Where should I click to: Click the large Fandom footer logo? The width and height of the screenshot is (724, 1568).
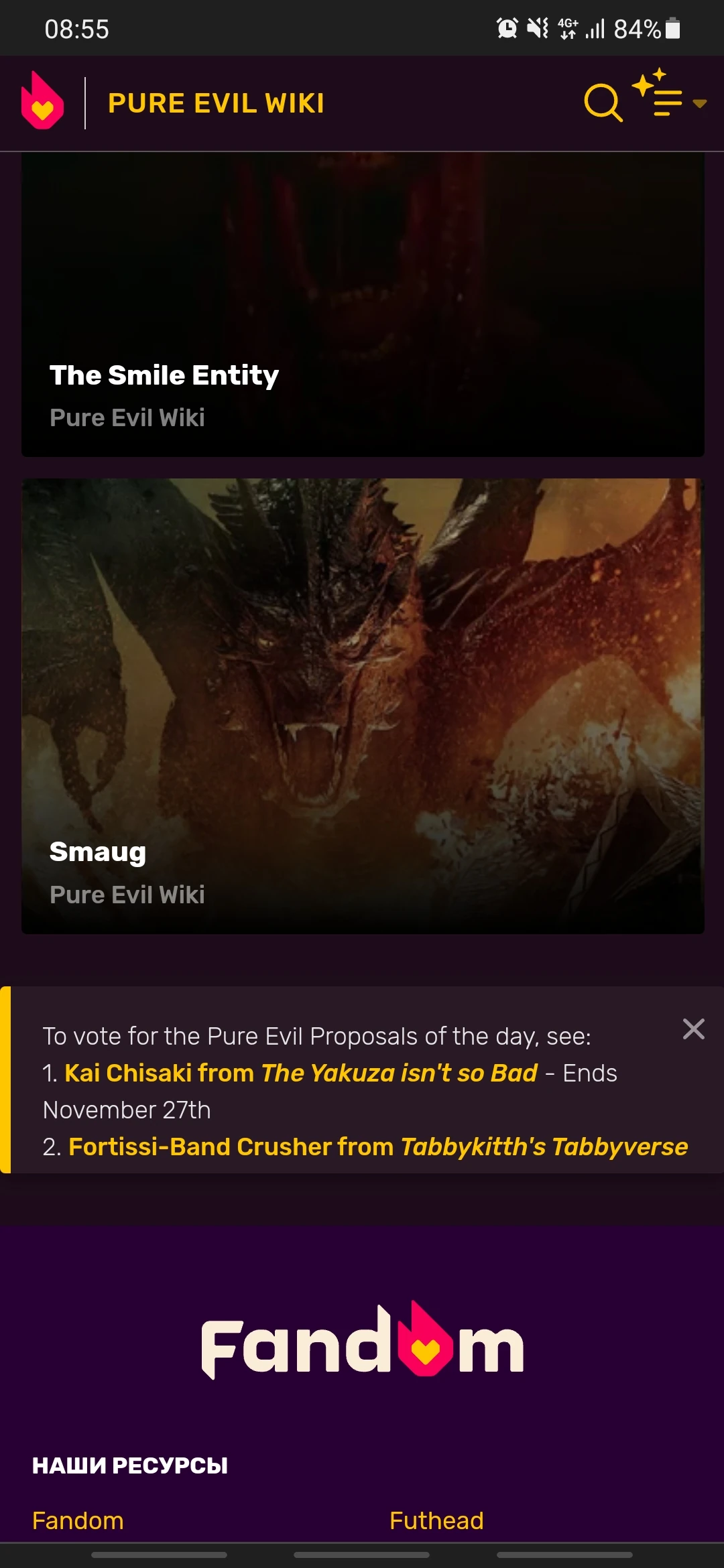pyautogui.click(x=363, y=1340)
